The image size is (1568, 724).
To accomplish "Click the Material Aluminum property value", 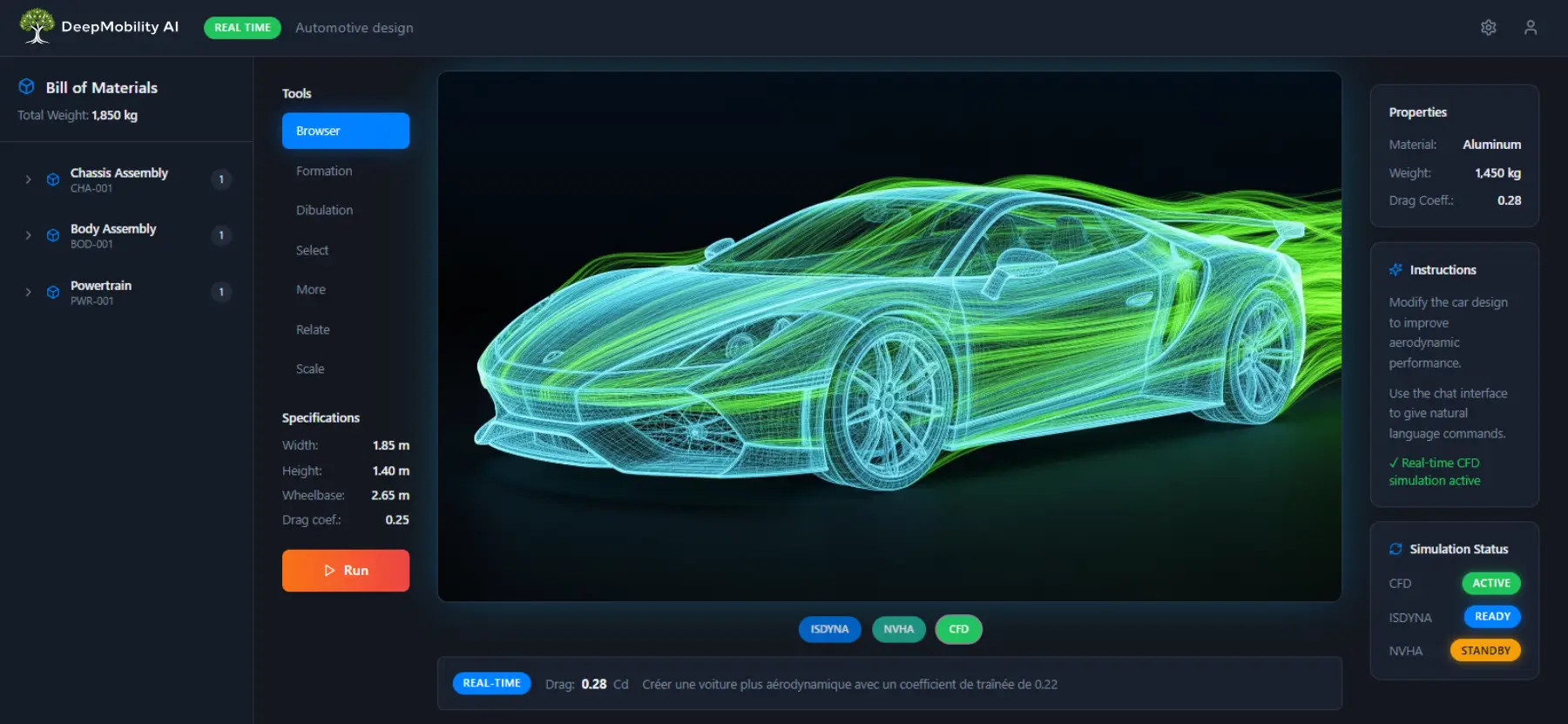I will click(x=1491, y=145).
